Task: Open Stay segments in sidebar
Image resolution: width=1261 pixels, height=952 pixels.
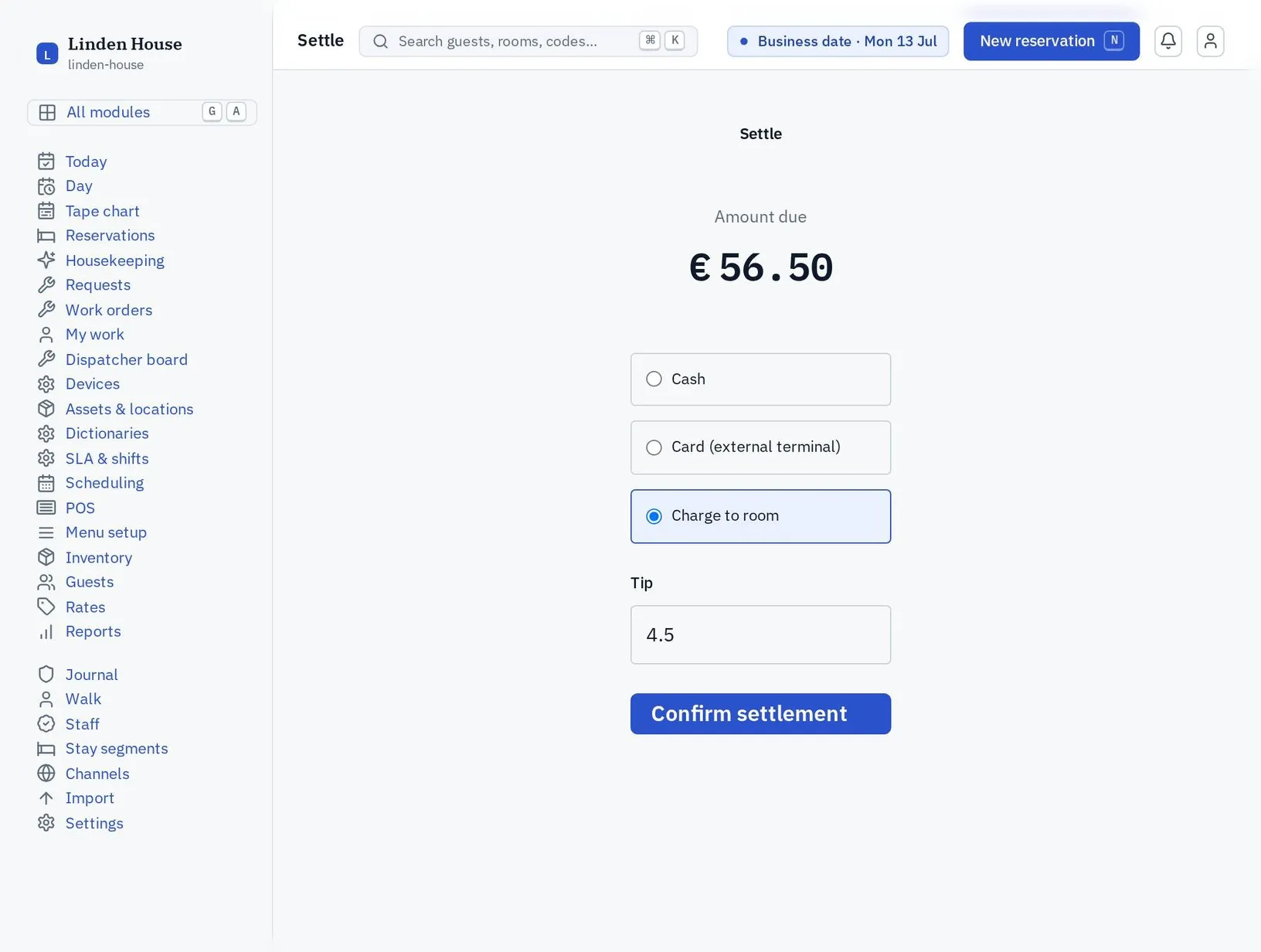Action: [x=117, y=749]
